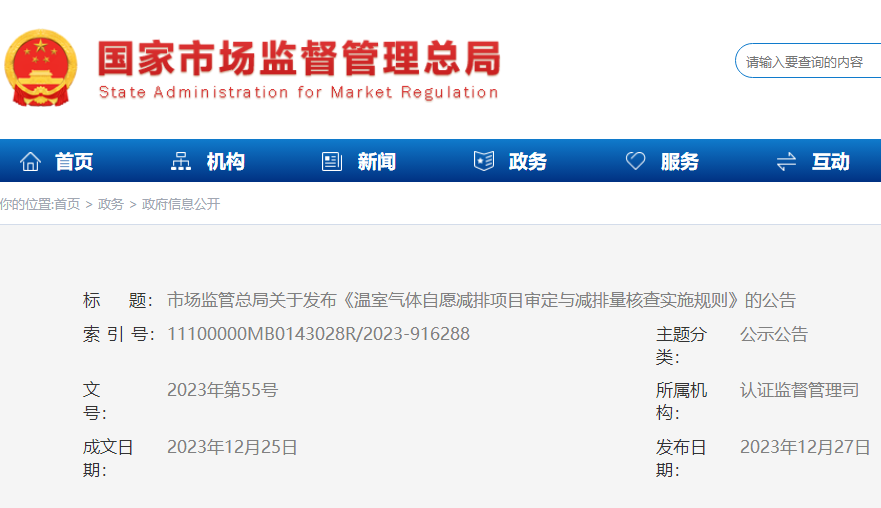Click the English title State Administration for Market Regulation

click(298, 92)
